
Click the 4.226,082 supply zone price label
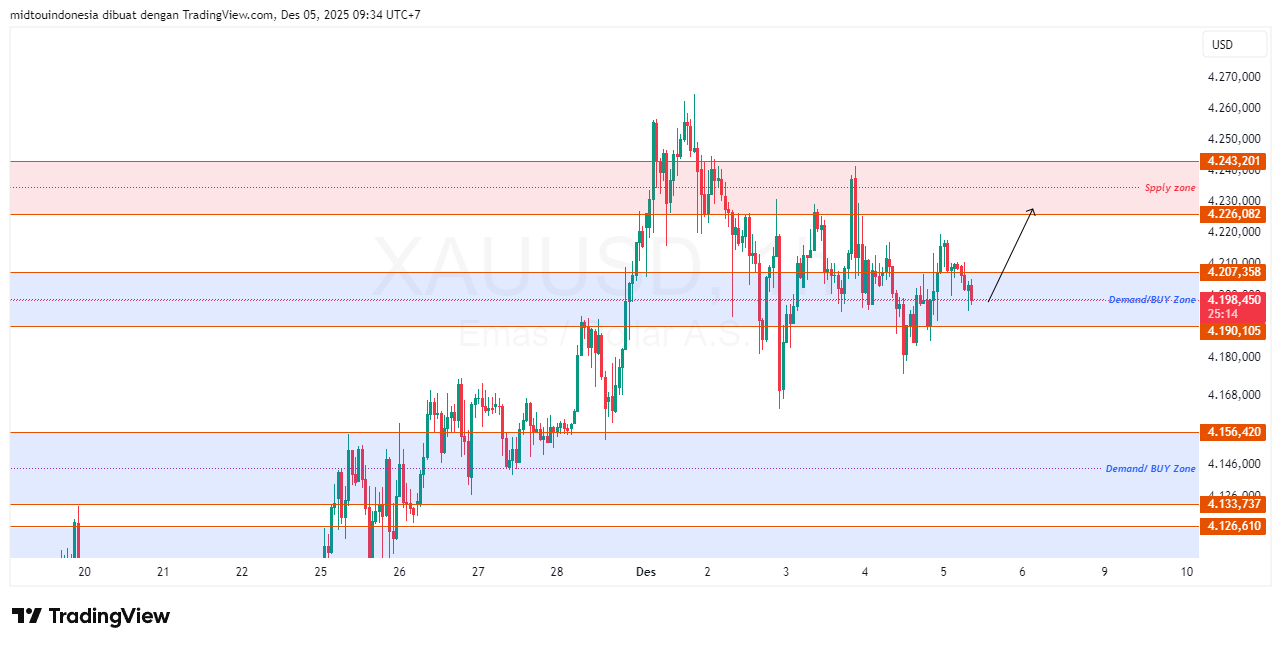1232,214
